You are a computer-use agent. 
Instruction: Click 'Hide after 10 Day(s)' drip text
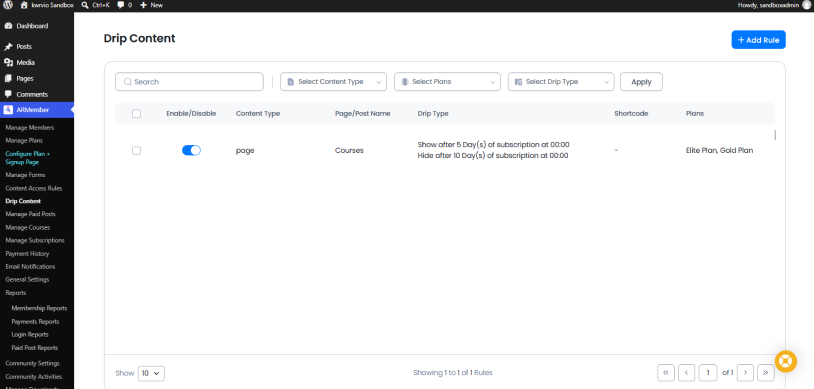(493, 156)
